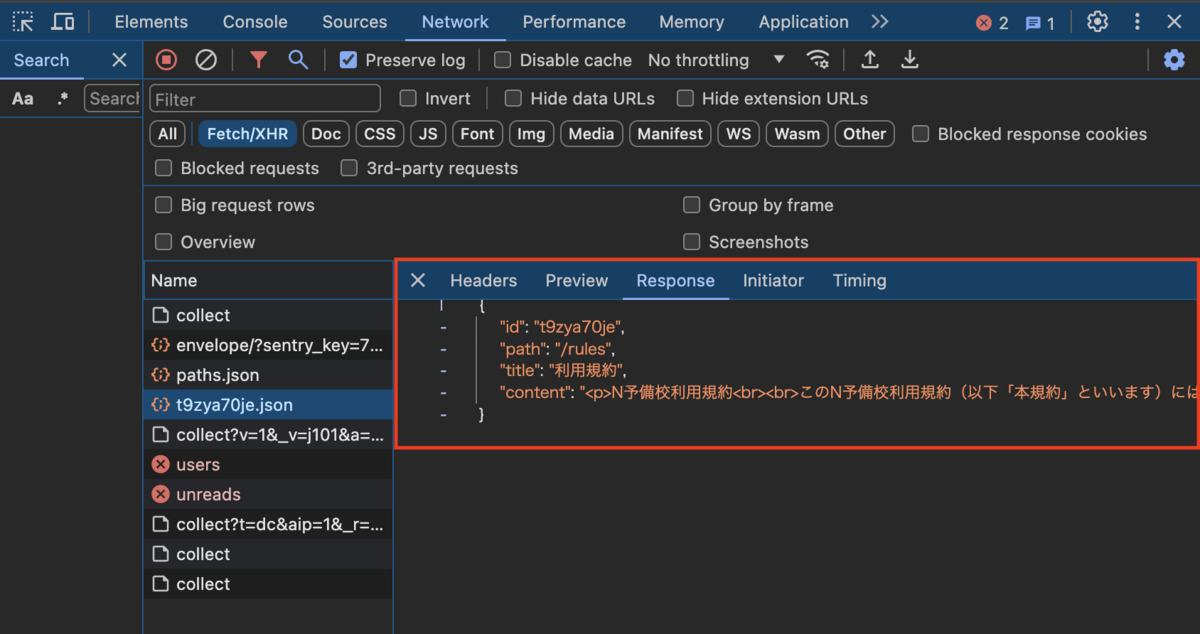Select the Media filter type
Image resolution: width=1200 pixels, height=634 pixels.
tap(591, 134)
